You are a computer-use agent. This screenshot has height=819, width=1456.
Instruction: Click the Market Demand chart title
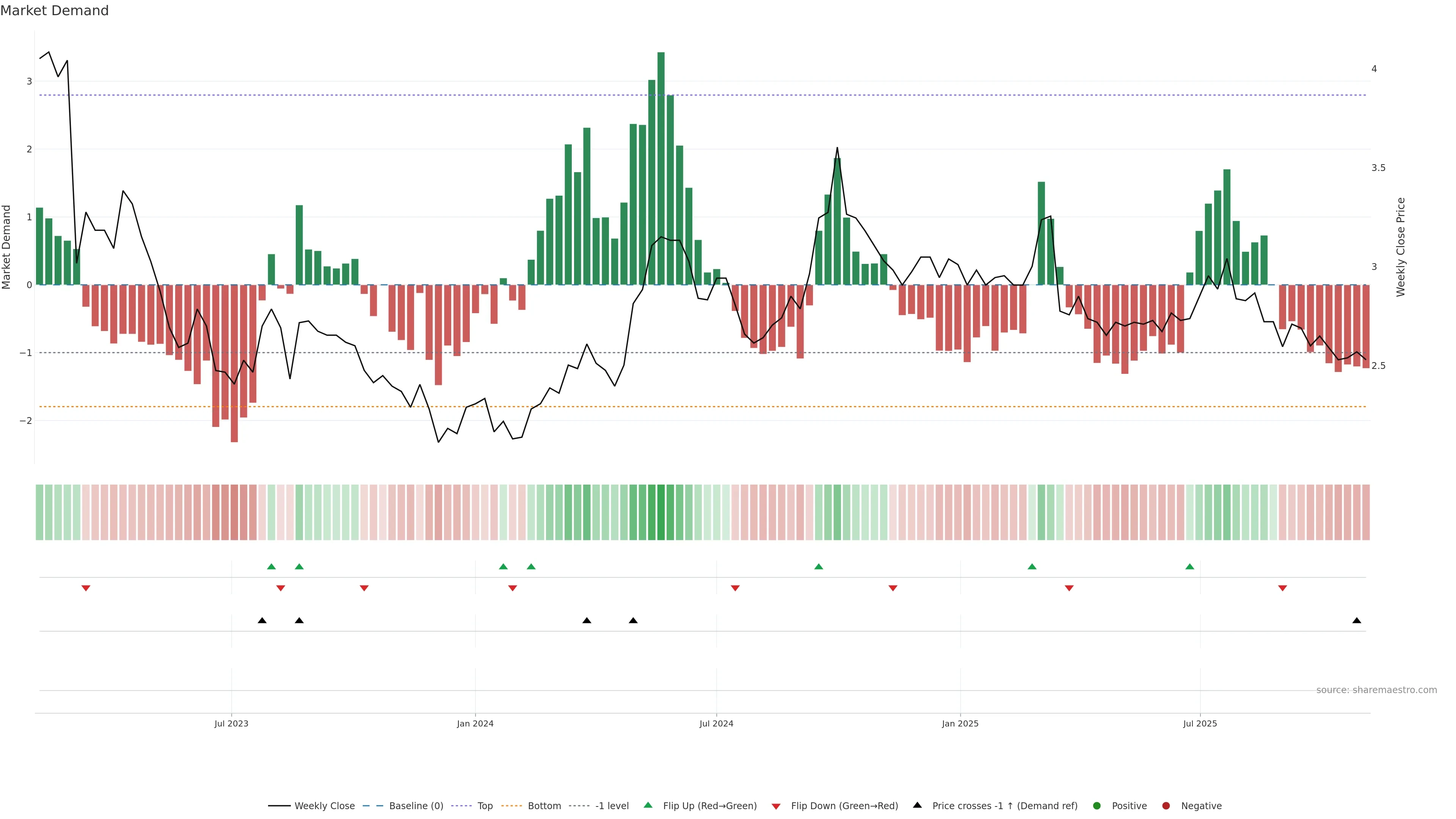click(x=54, y=11)
